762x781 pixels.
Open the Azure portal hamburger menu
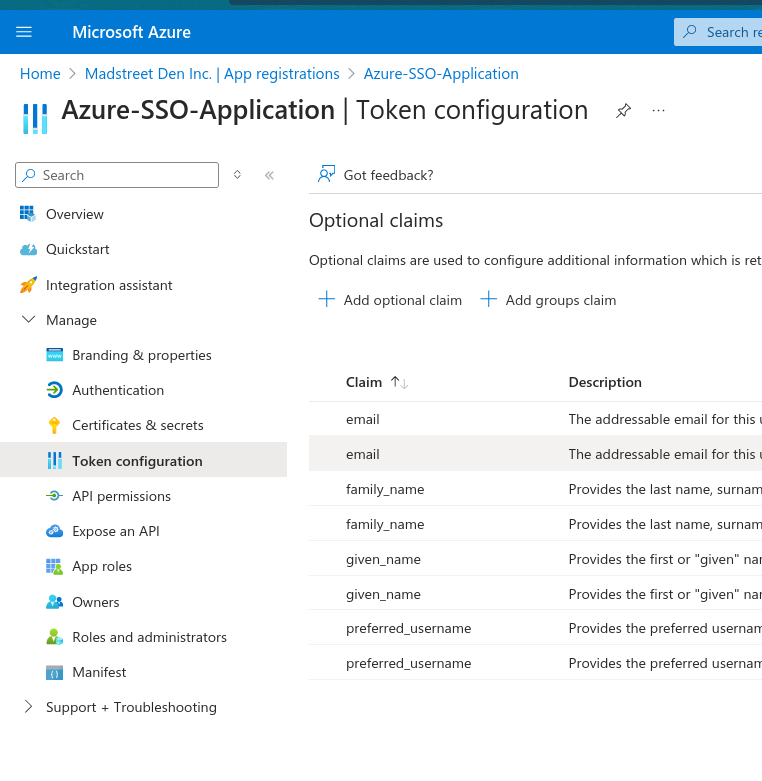click(x=24, y=32)
